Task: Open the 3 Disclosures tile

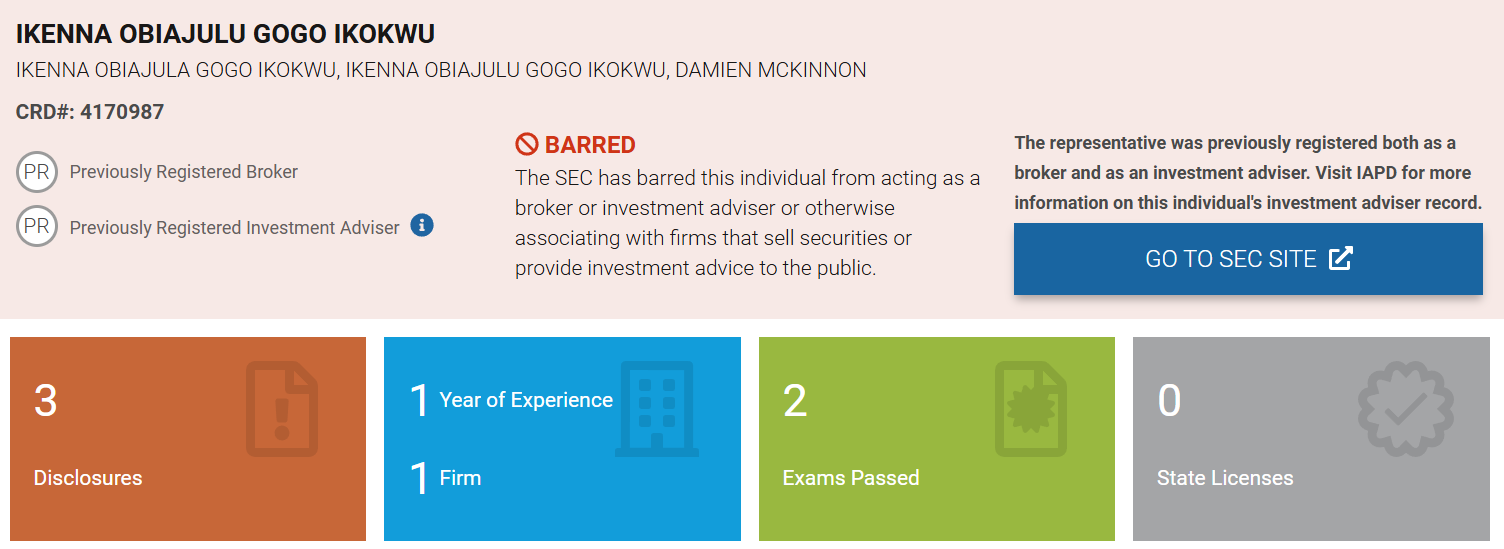Action: (x=187, y=440)
